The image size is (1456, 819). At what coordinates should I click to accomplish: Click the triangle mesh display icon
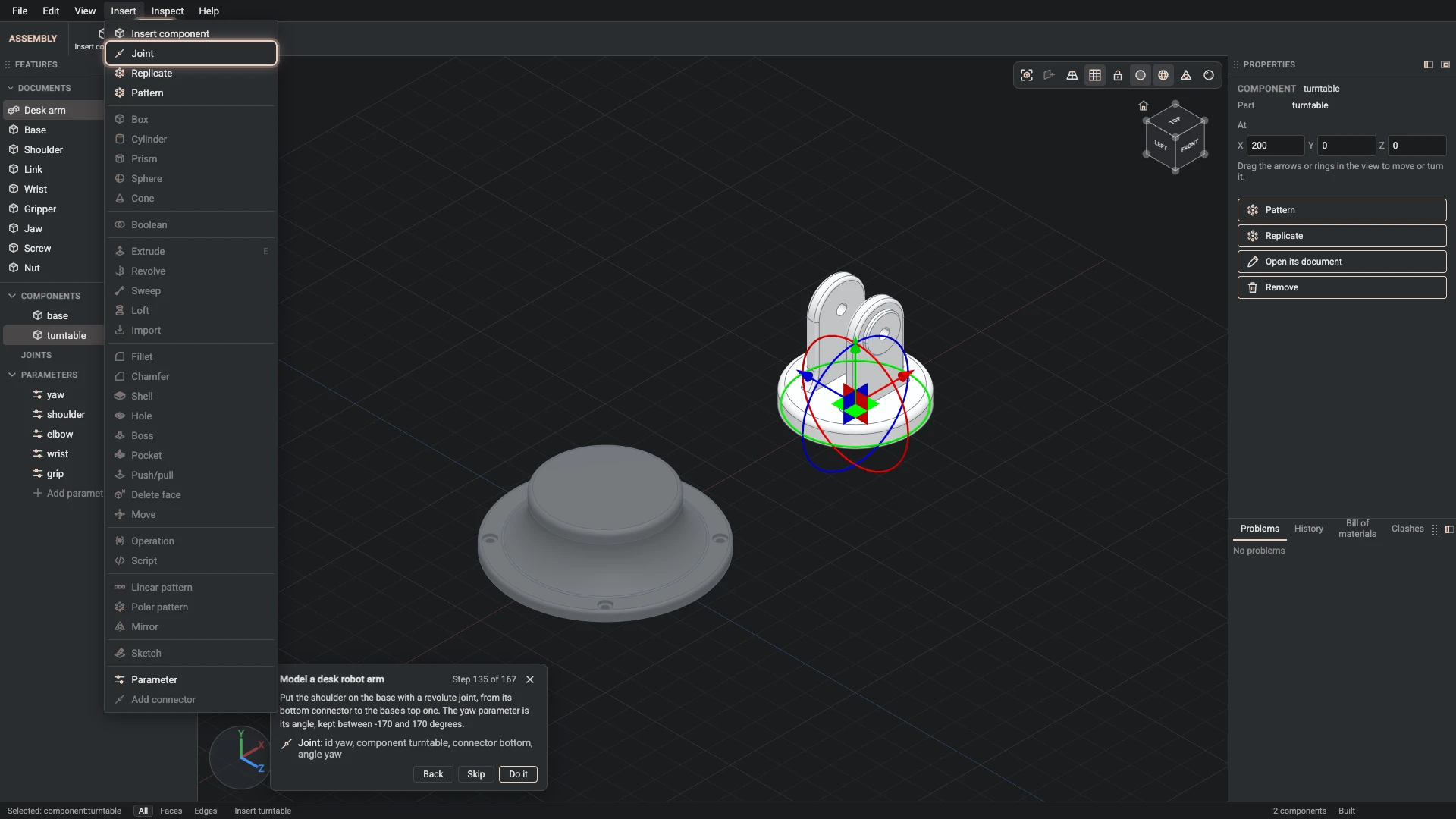[x=1186, y=75]
